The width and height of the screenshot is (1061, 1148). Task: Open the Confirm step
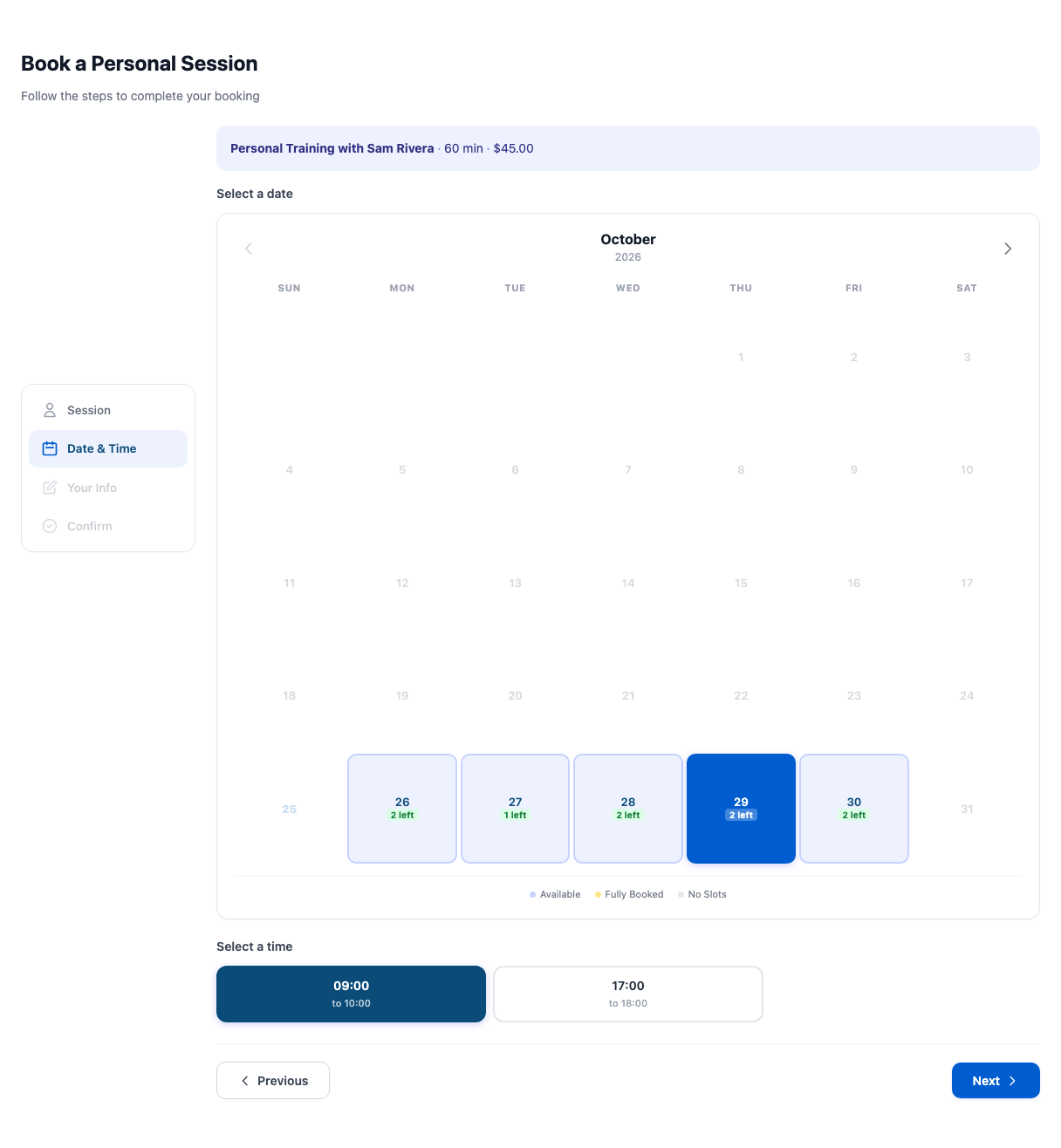click(108, 526)
